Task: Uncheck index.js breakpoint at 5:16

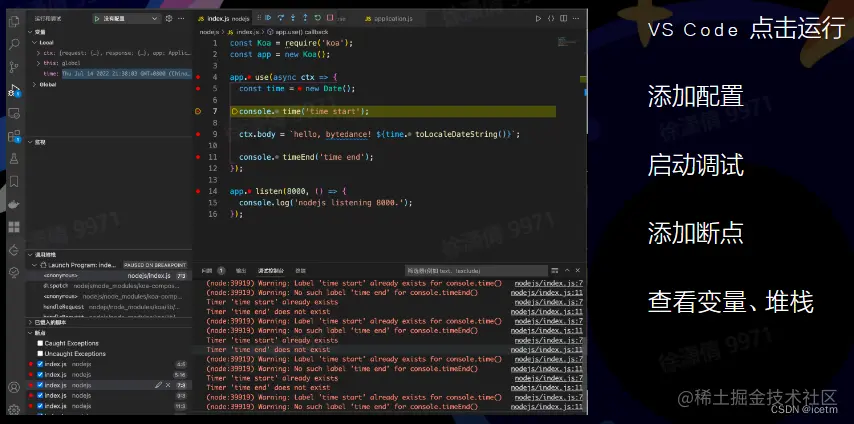Action: [x=40, y=374]
